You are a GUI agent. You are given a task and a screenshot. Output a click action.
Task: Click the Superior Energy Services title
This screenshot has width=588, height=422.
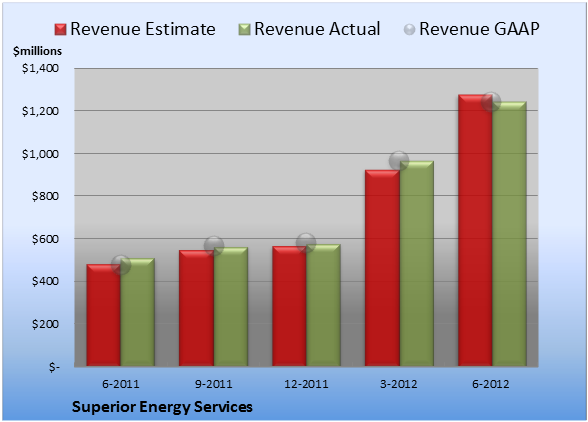coord(162,407)
